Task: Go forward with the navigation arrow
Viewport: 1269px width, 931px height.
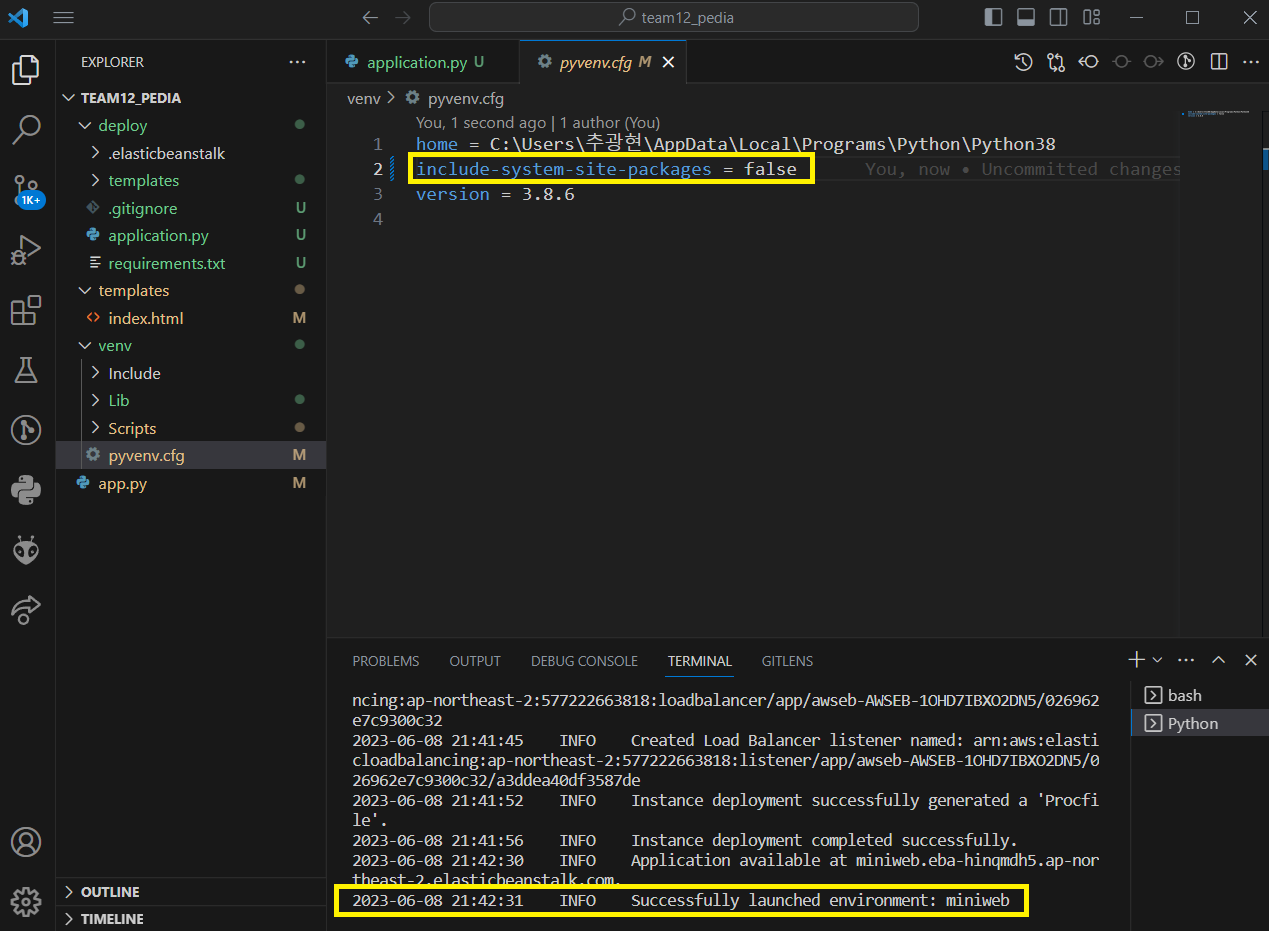Action: tap(403, 18)
